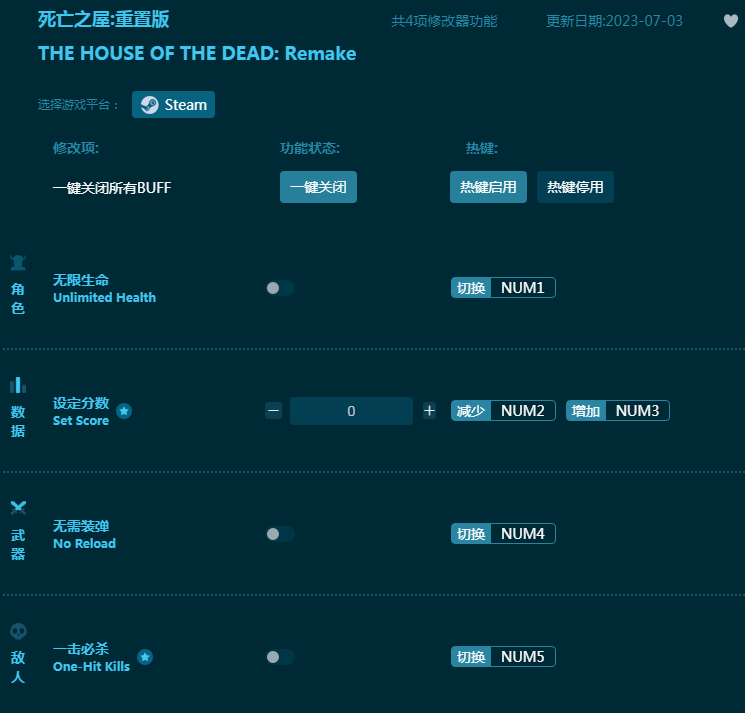This screenshot has height=713, width=745.
Task: Click the Set Score value field
Action: [x=351, y=411]
